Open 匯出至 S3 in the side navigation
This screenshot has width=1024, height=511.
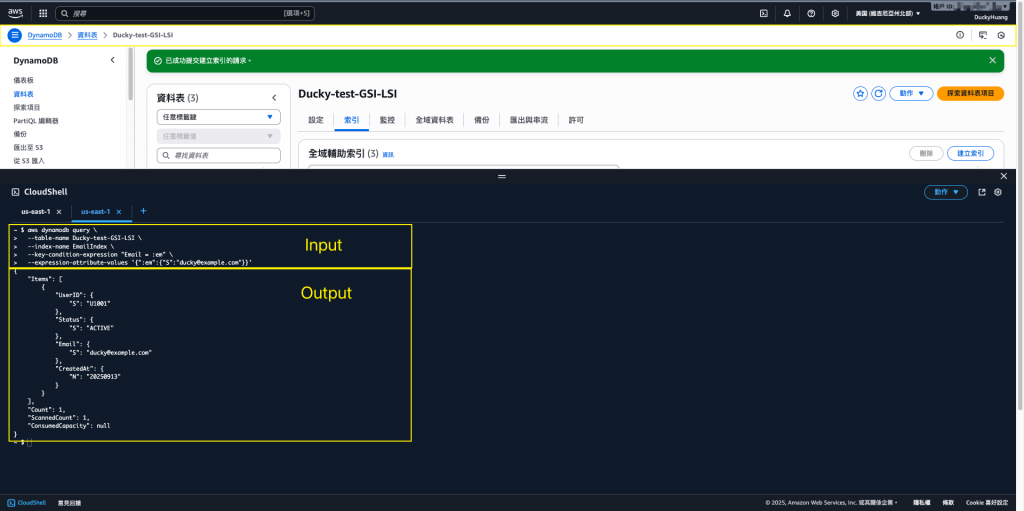click(28, 148)
